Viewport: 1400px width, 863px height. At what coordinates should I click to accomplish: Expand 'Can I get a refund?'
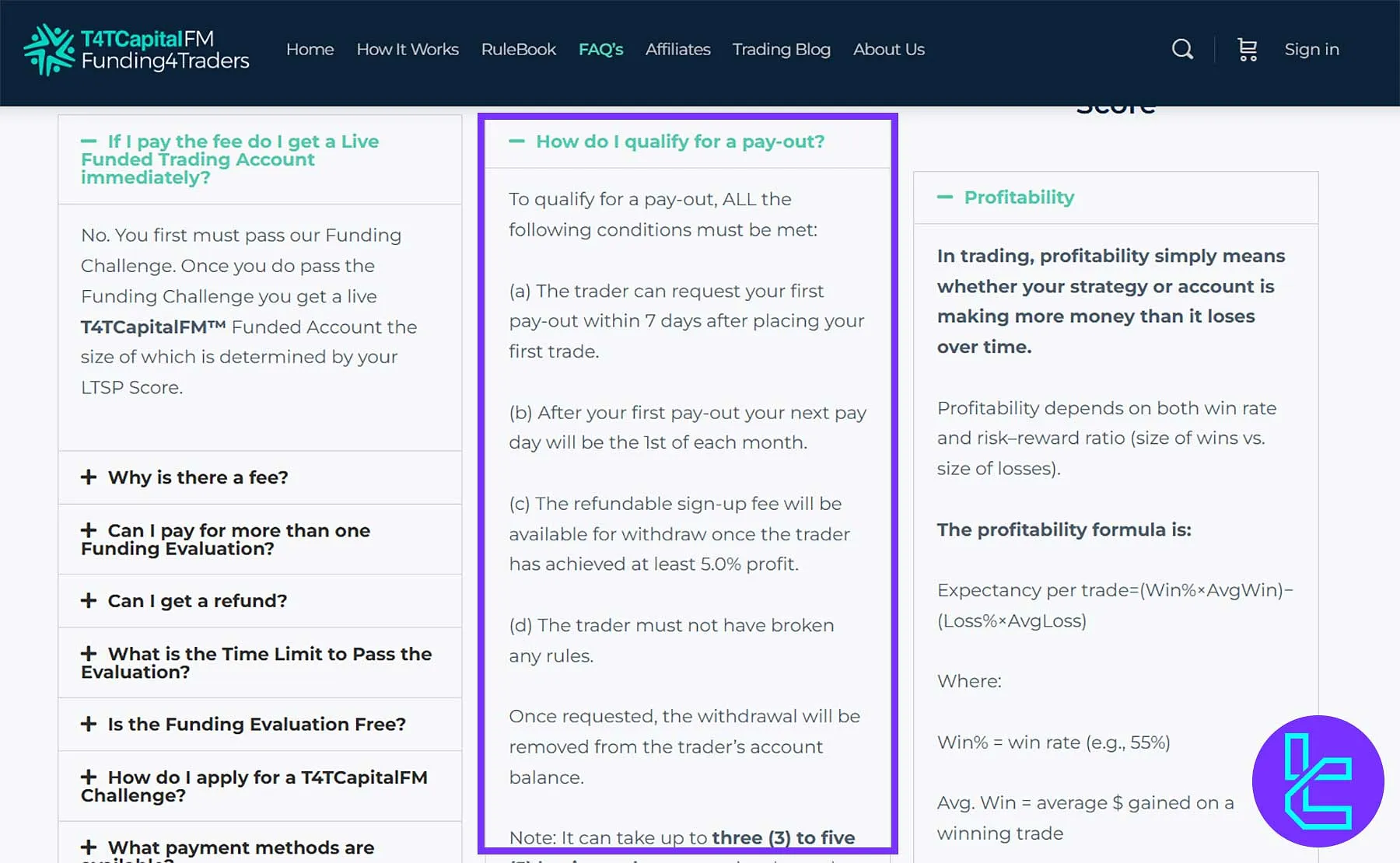196,600
